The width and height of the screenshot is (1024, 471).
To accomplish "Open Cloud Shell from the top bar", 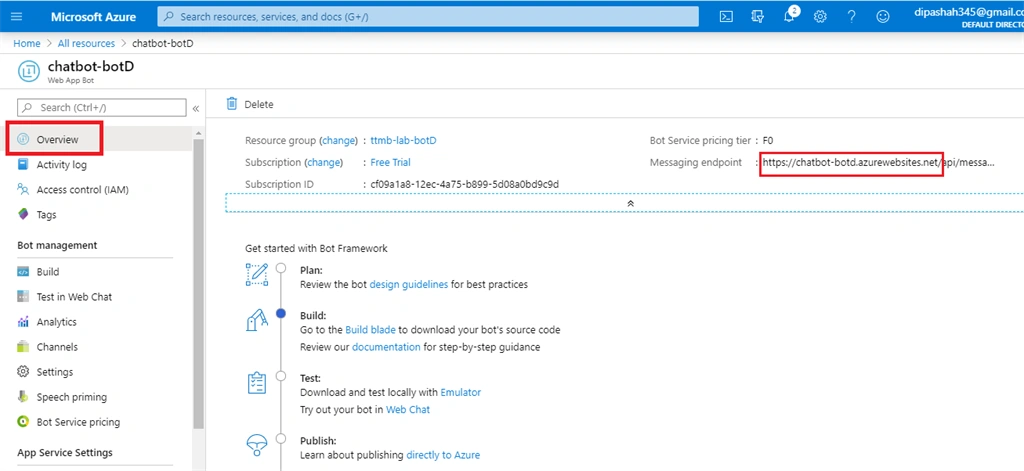I will [x=726, y=17].
